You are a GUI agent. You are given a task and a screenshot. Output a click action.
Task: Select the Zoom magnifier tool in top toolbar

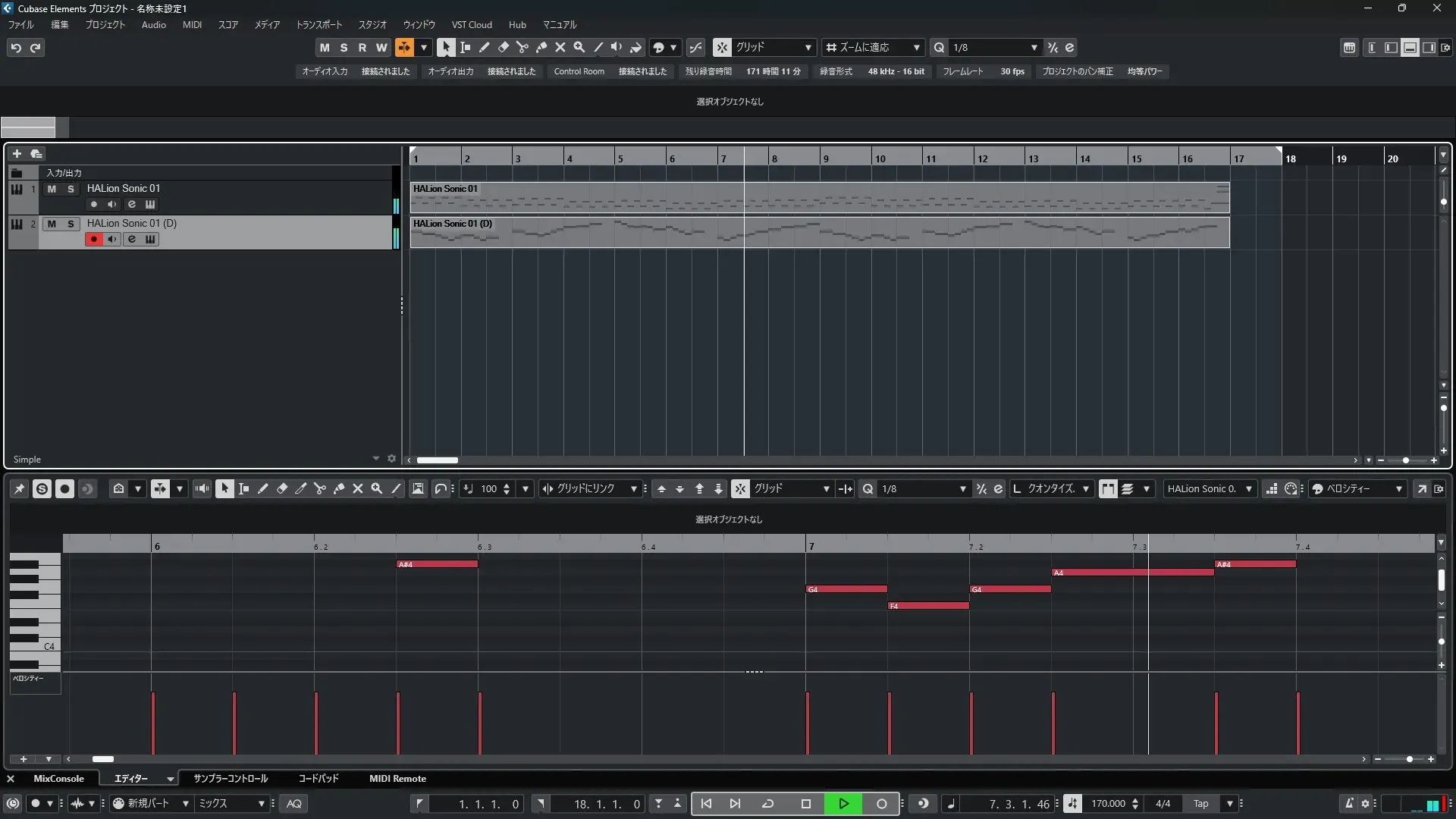click(579, 47)
